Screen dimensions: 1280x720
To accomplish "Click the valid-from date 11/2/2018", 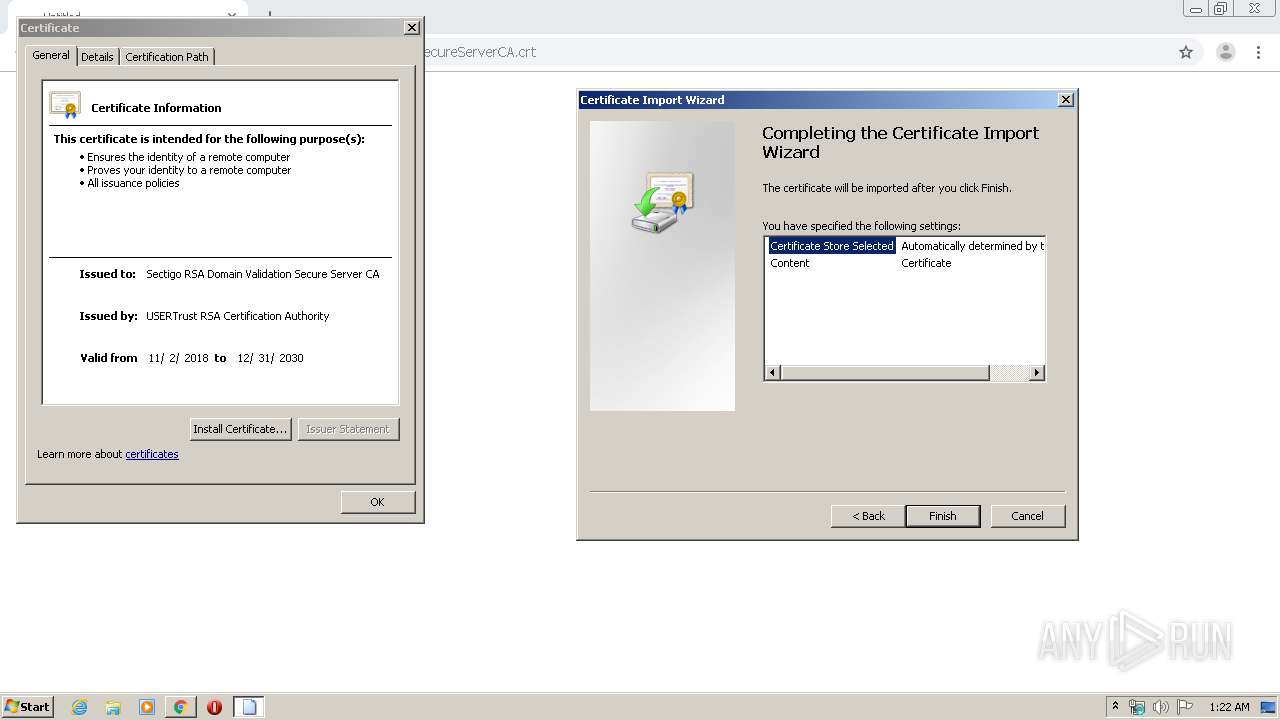I will point(178,358).
